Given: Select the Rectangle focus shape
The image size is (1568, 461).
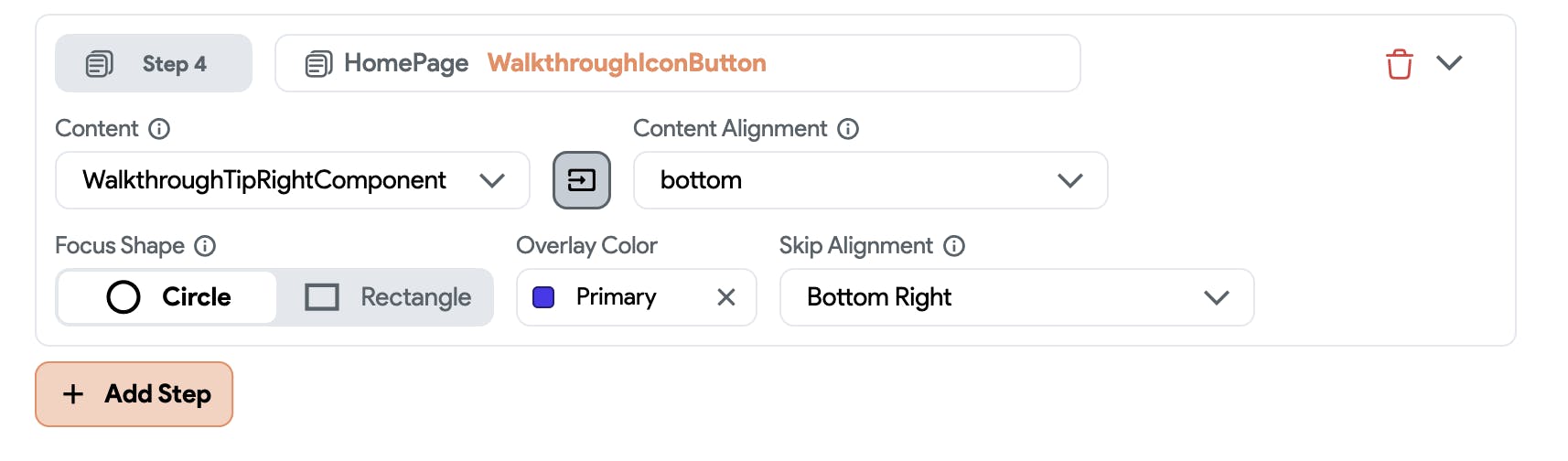Looking at the screenshot, I should point(386,297).
